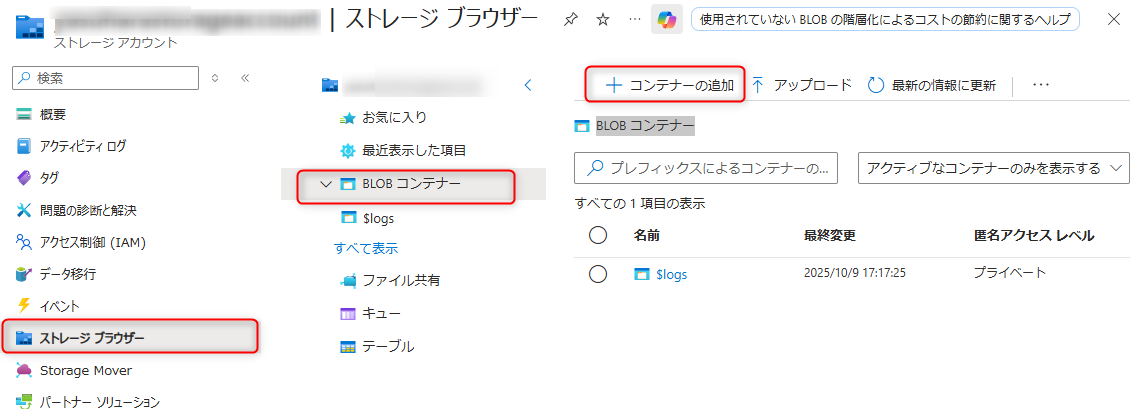Collapse the left sidebar menu chevrons
The width and height of the screenshot is (1142, 409).
point(245,77)
